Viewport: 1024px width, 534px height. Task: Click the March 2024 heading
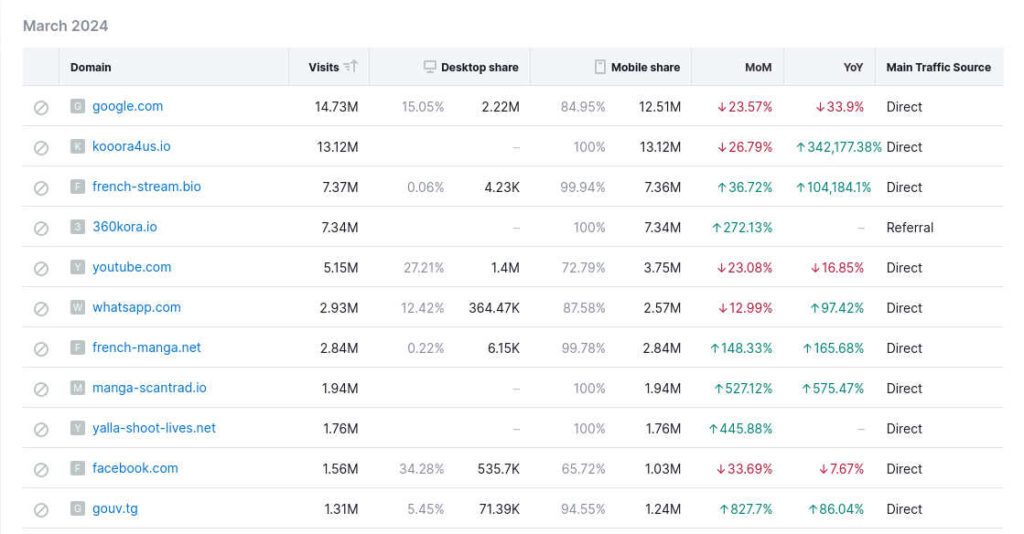point(65,25)
